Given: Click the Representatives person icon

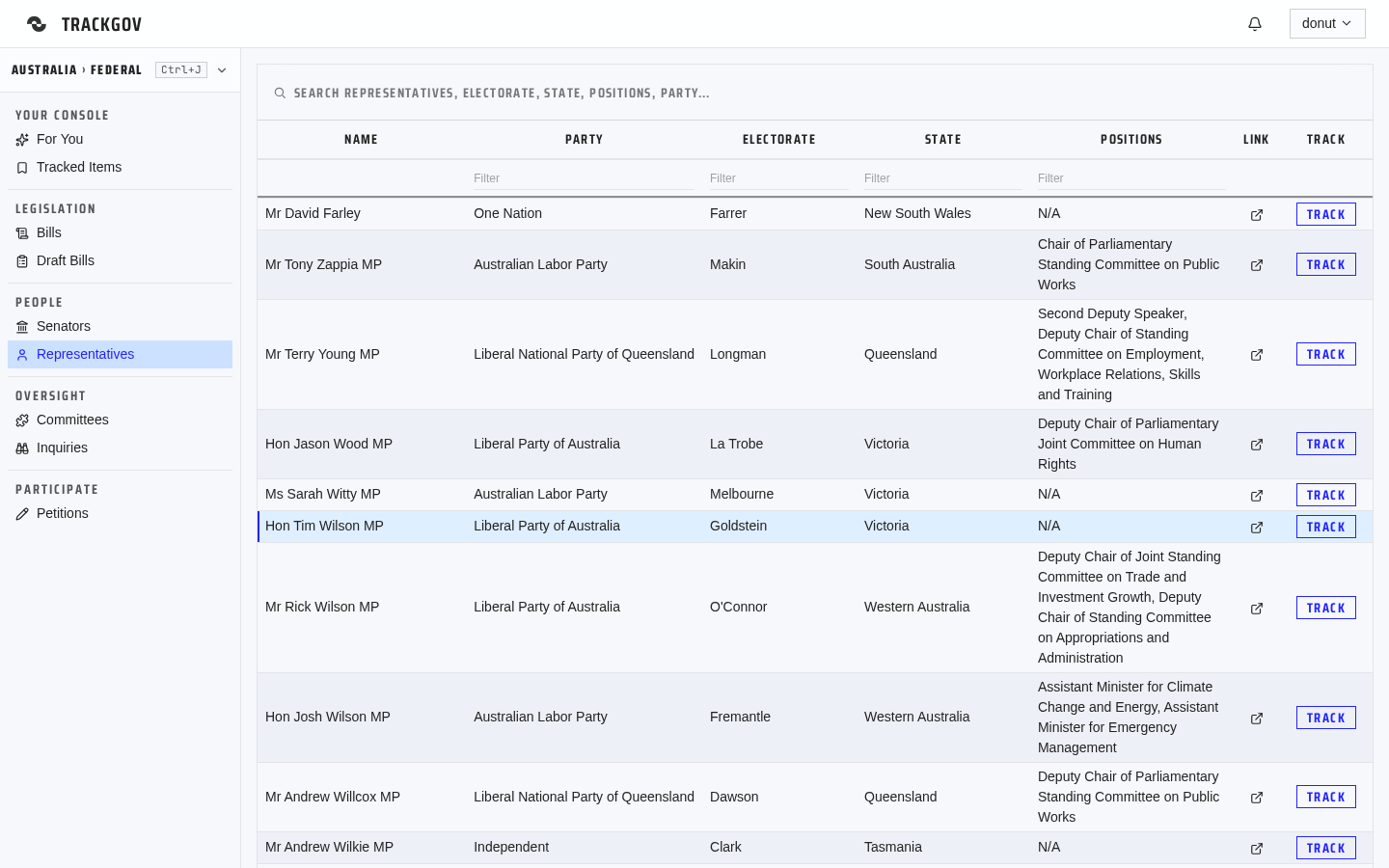Looking at the screenshot, I should (22, 355).
